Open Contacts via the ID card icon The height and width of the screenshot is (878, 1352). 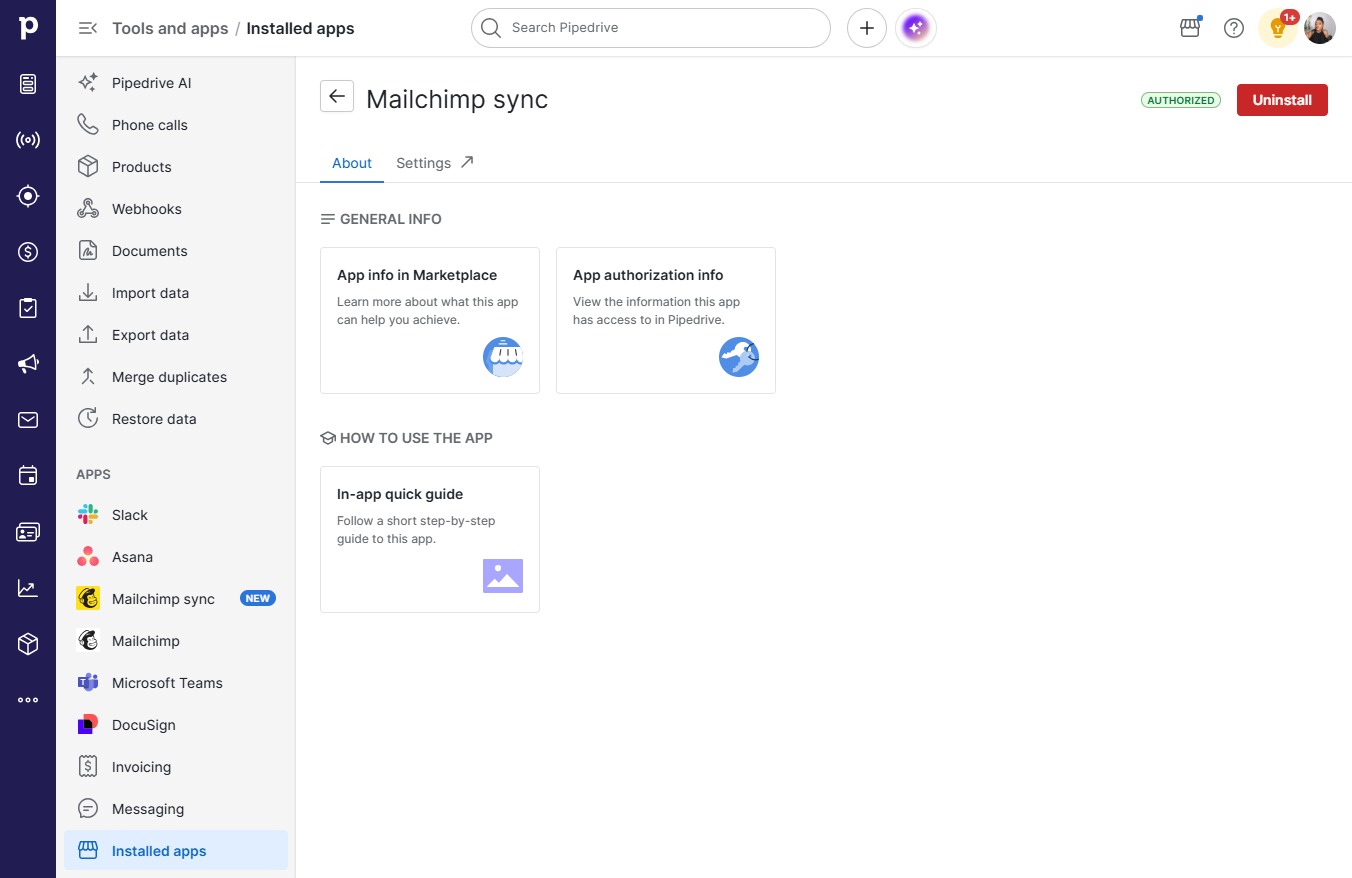[x=28, y=532]
